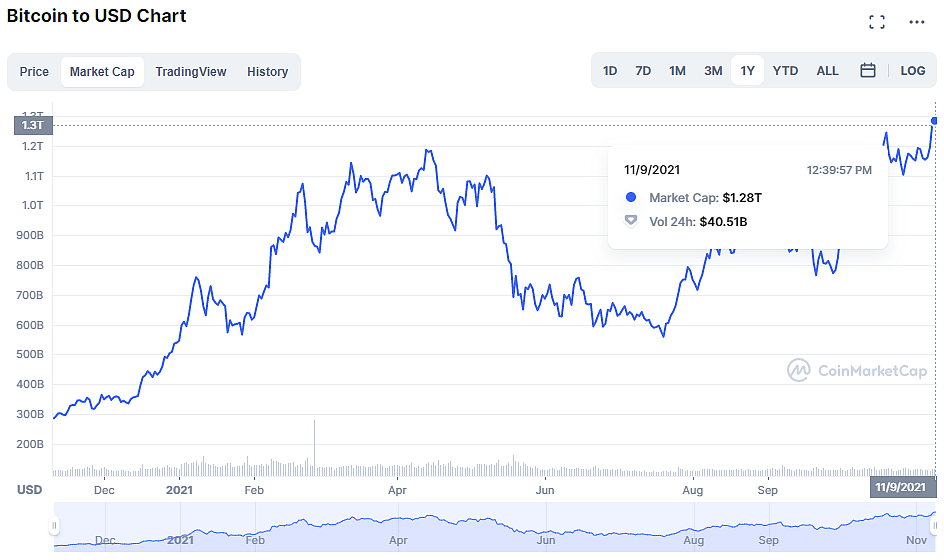Grab the right handle of the range slider
The height and width of the screenshot is (560, 944).
pos(935,526)
